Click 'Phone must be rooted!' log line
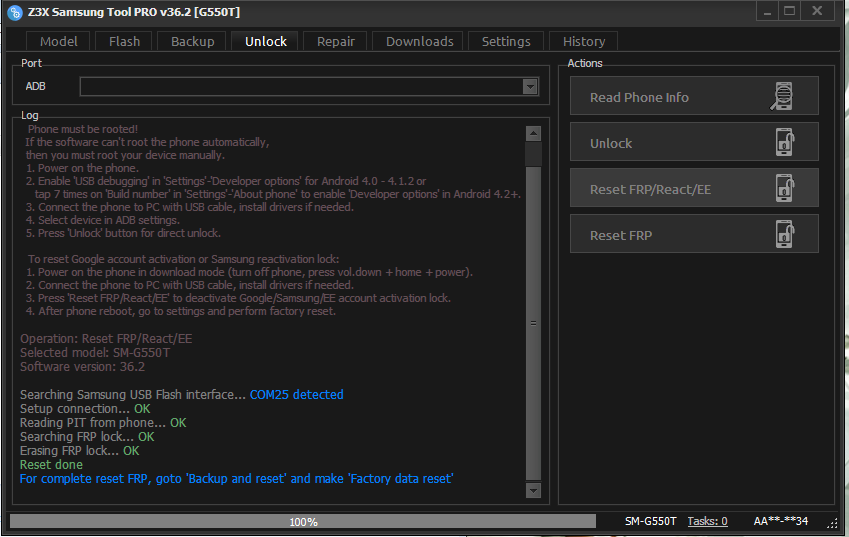 tap(83, 129)
